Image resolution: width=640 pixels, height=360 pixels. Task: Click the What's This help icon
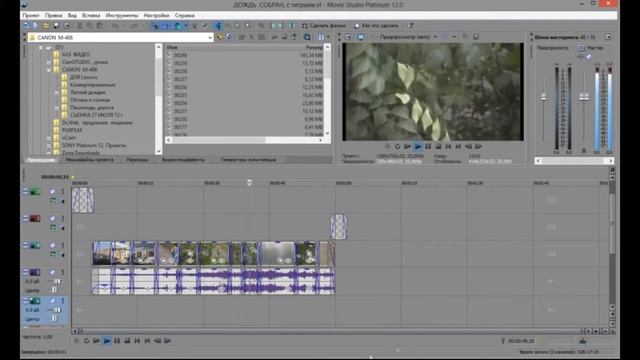tap(411, 26)
